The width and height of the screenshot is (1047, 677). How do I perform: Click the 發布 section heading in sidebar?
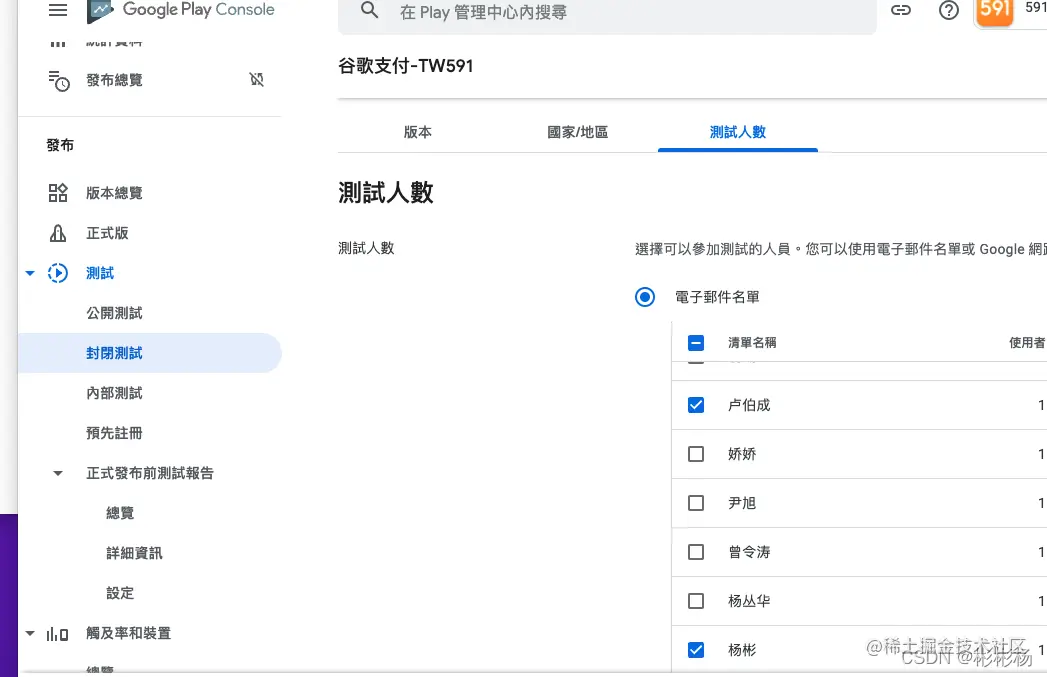[60, 146]
